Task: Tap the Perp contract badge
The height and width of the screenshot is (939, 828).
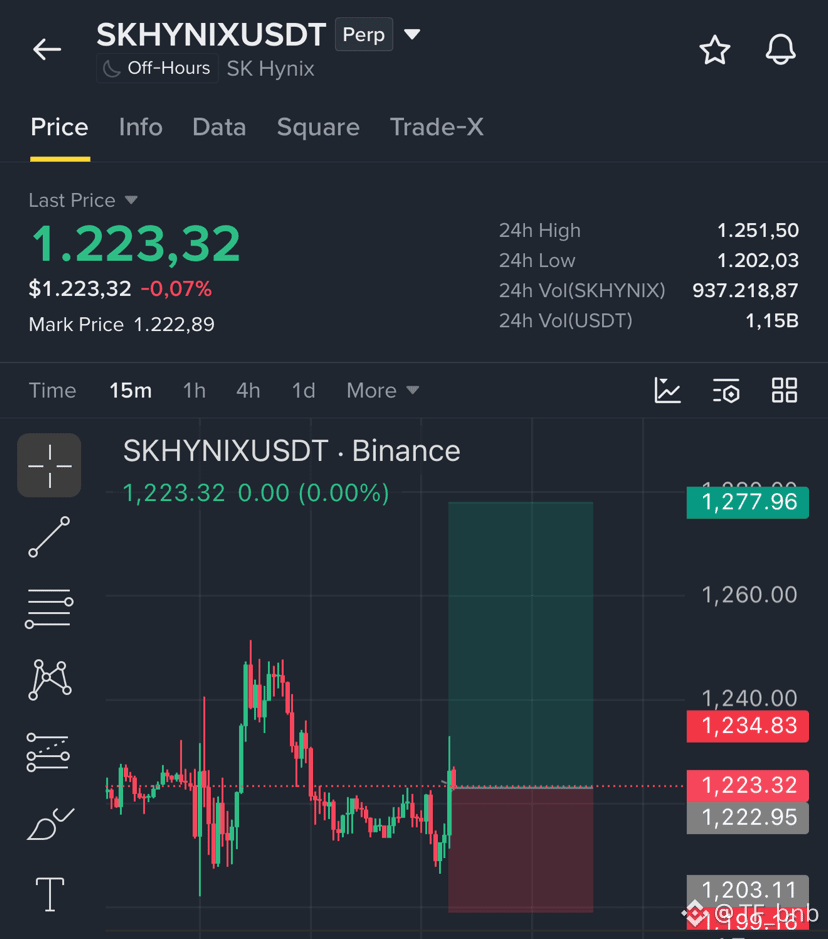Action: point(364,35)
